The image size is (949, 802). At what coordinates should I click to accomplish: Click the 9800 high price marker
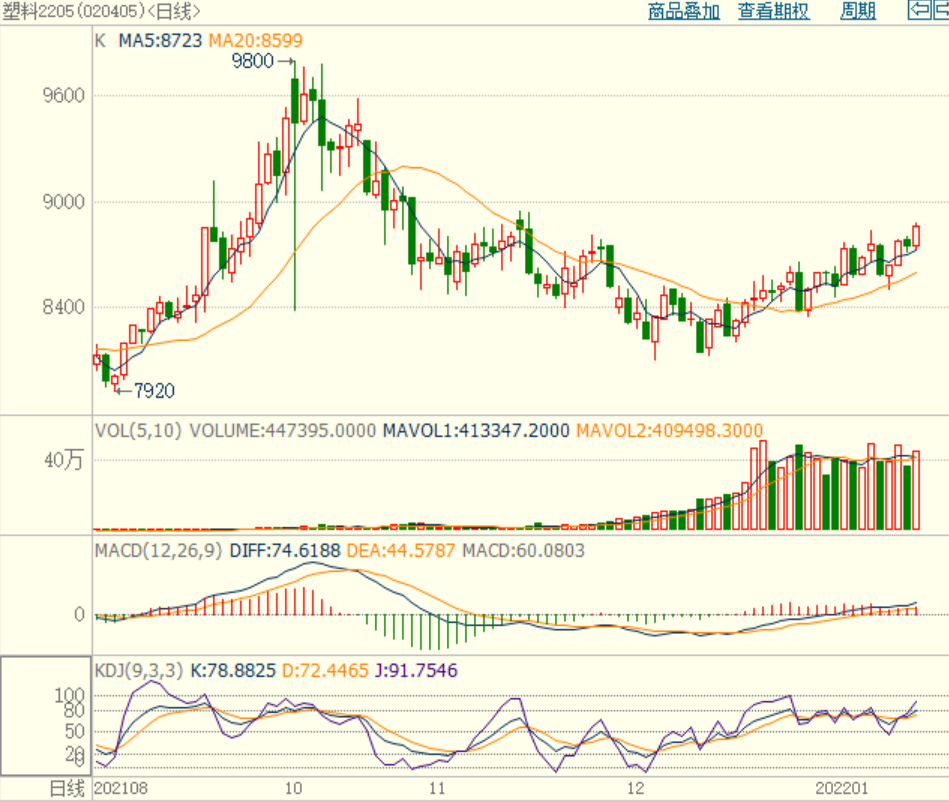click(252, 62)
